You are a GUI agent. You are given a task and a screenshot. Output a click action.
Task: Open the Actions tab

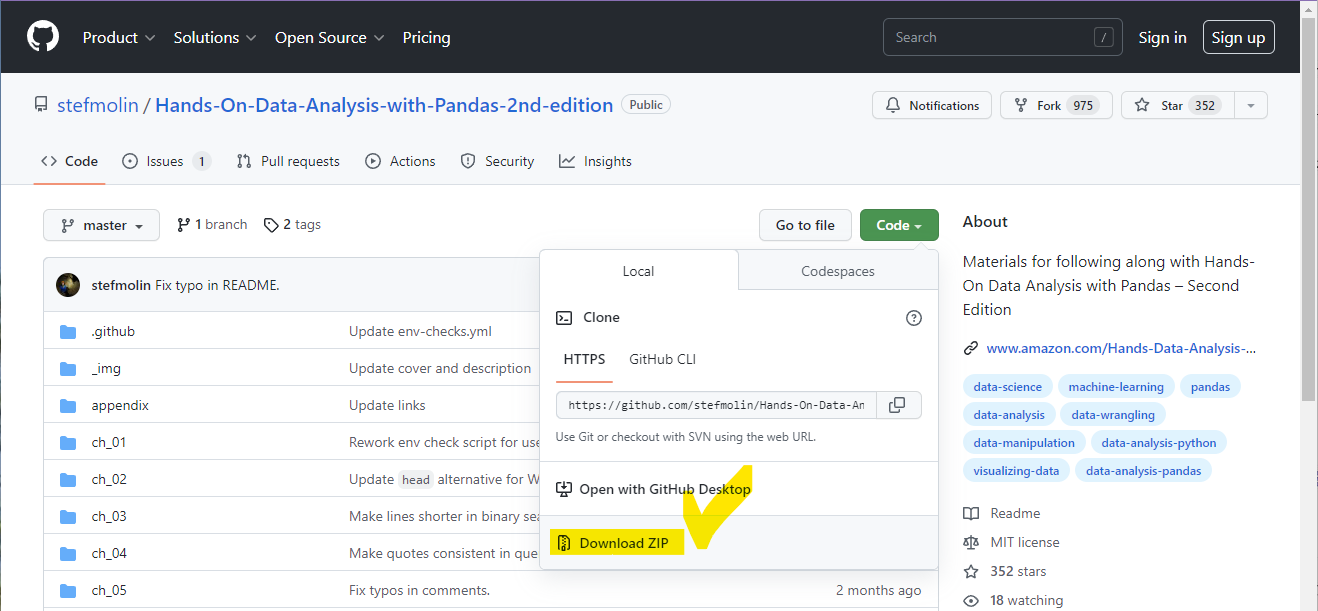point(400,161)
